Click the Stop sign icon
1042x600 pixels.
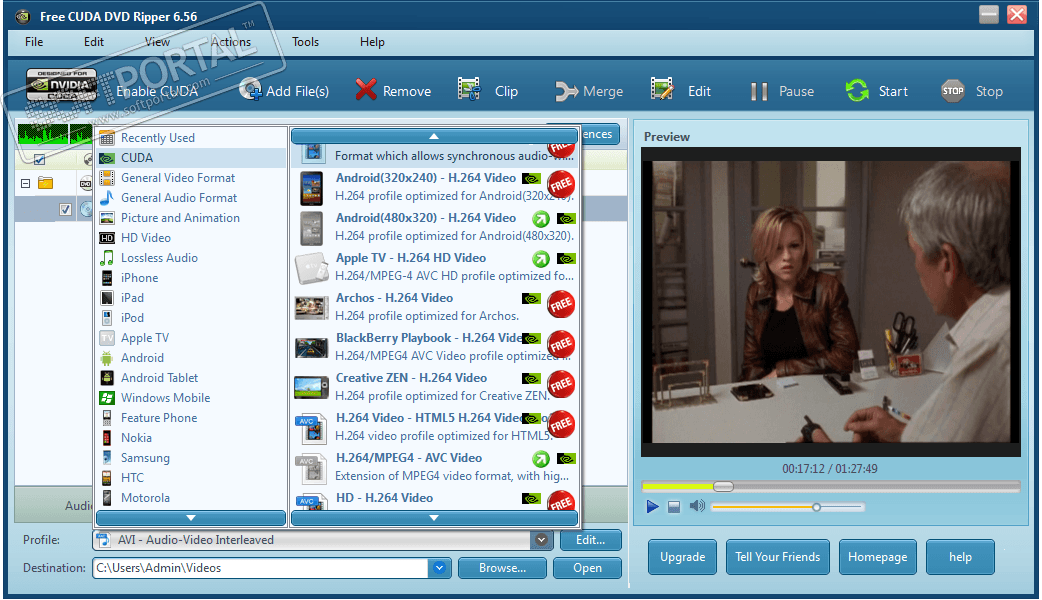[953, 91]
